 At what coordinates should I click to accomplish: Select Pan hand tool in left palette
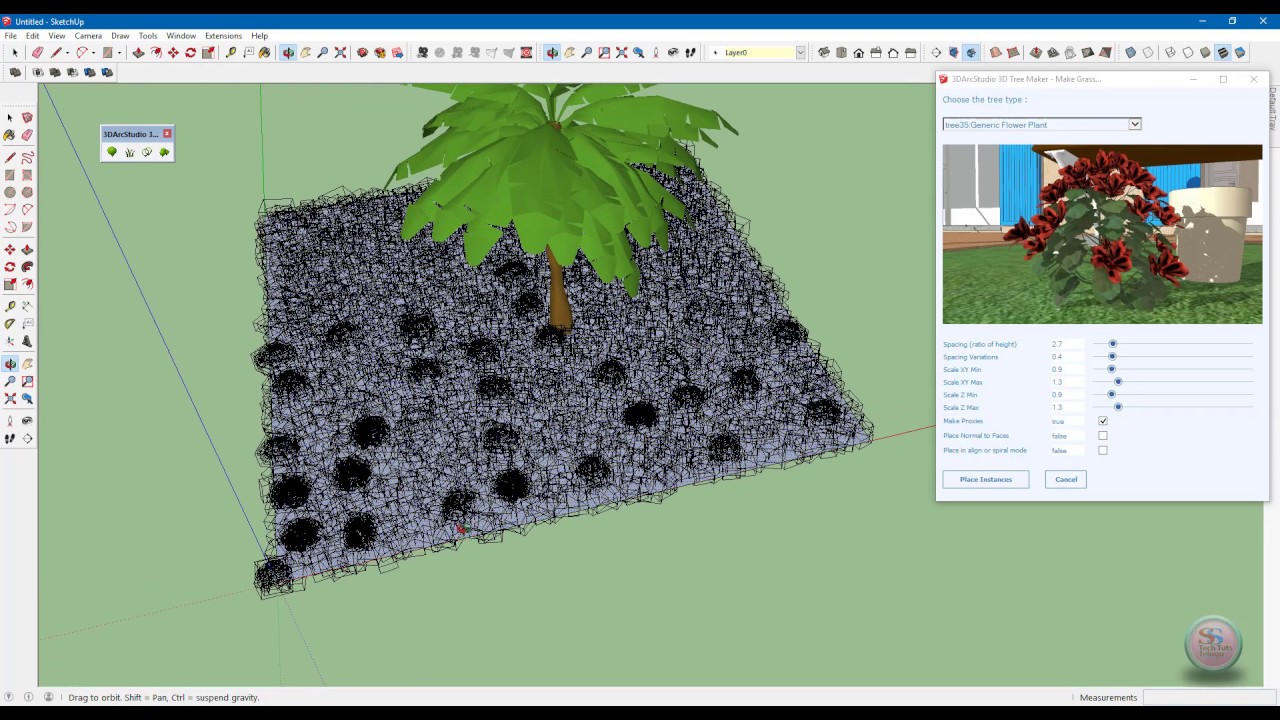(27, 364)
